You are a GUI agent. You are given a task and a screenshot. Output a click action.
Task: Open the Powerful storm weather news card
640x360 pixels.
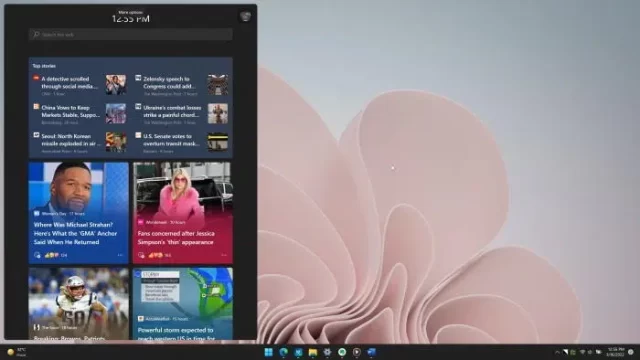182,304
